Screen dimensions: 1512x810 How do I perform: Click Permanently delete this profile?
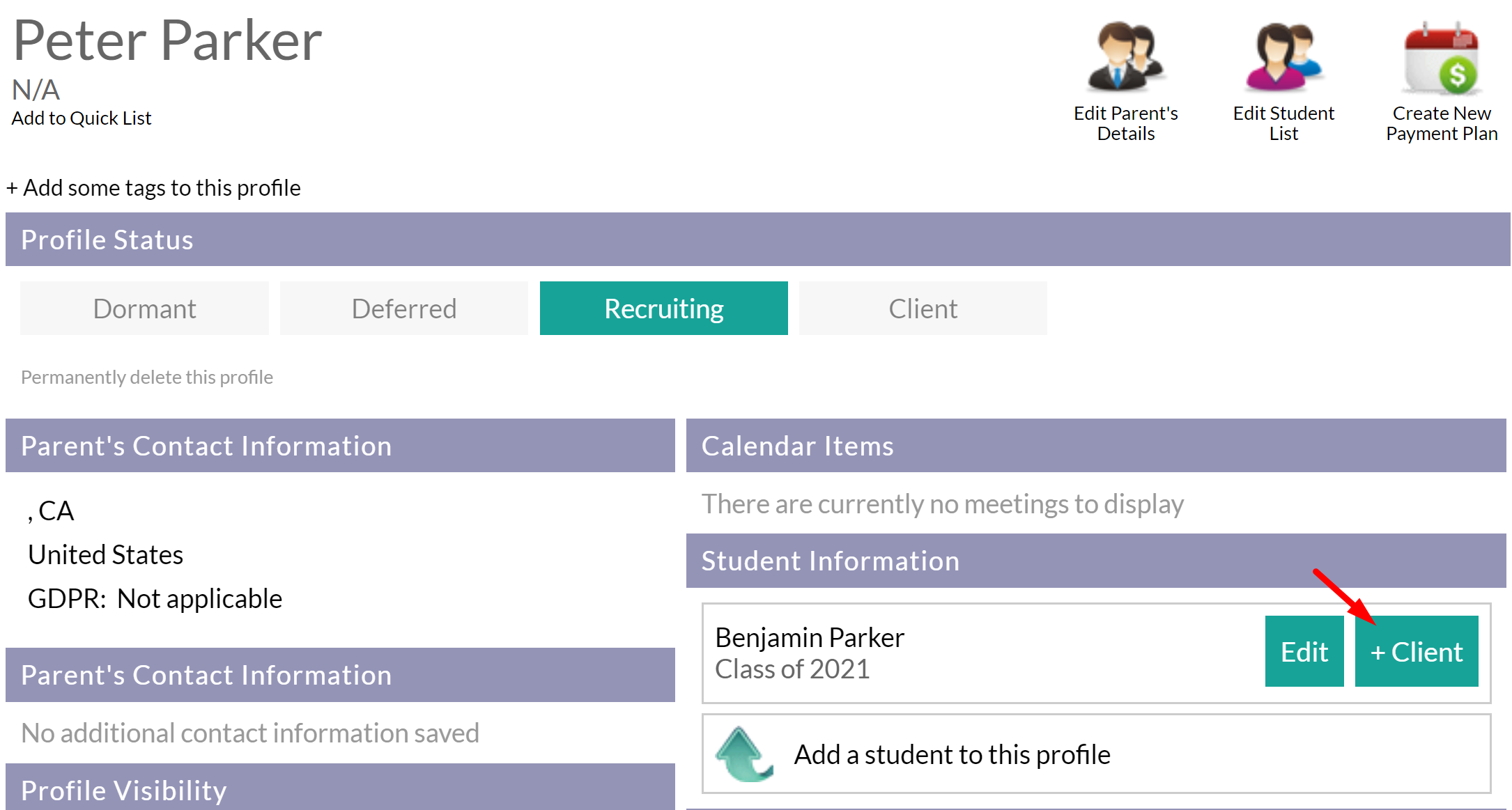[147, 377]
